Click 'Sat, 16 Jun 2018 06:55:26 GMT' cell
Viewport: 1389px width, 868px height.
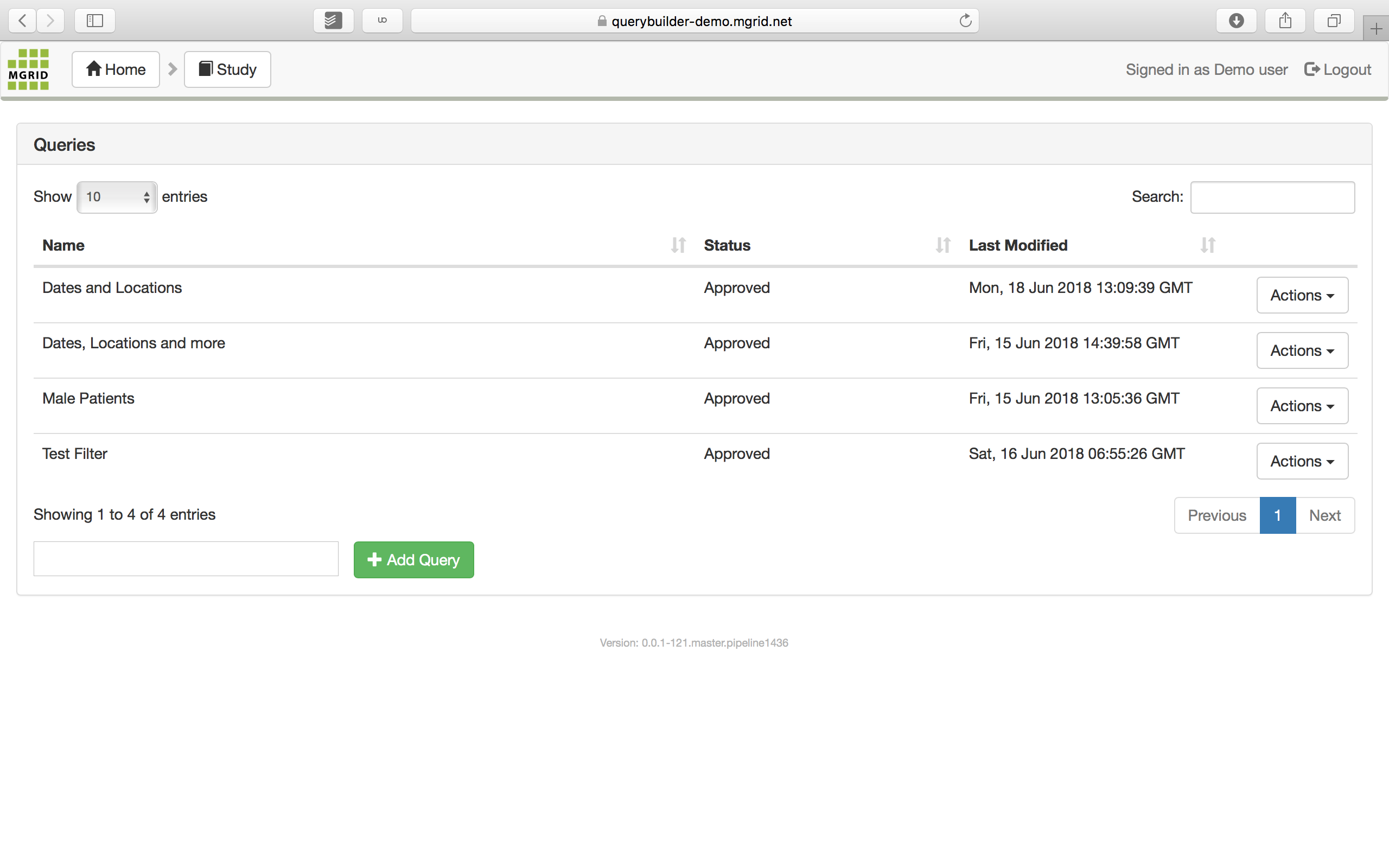pos(1077,454)
